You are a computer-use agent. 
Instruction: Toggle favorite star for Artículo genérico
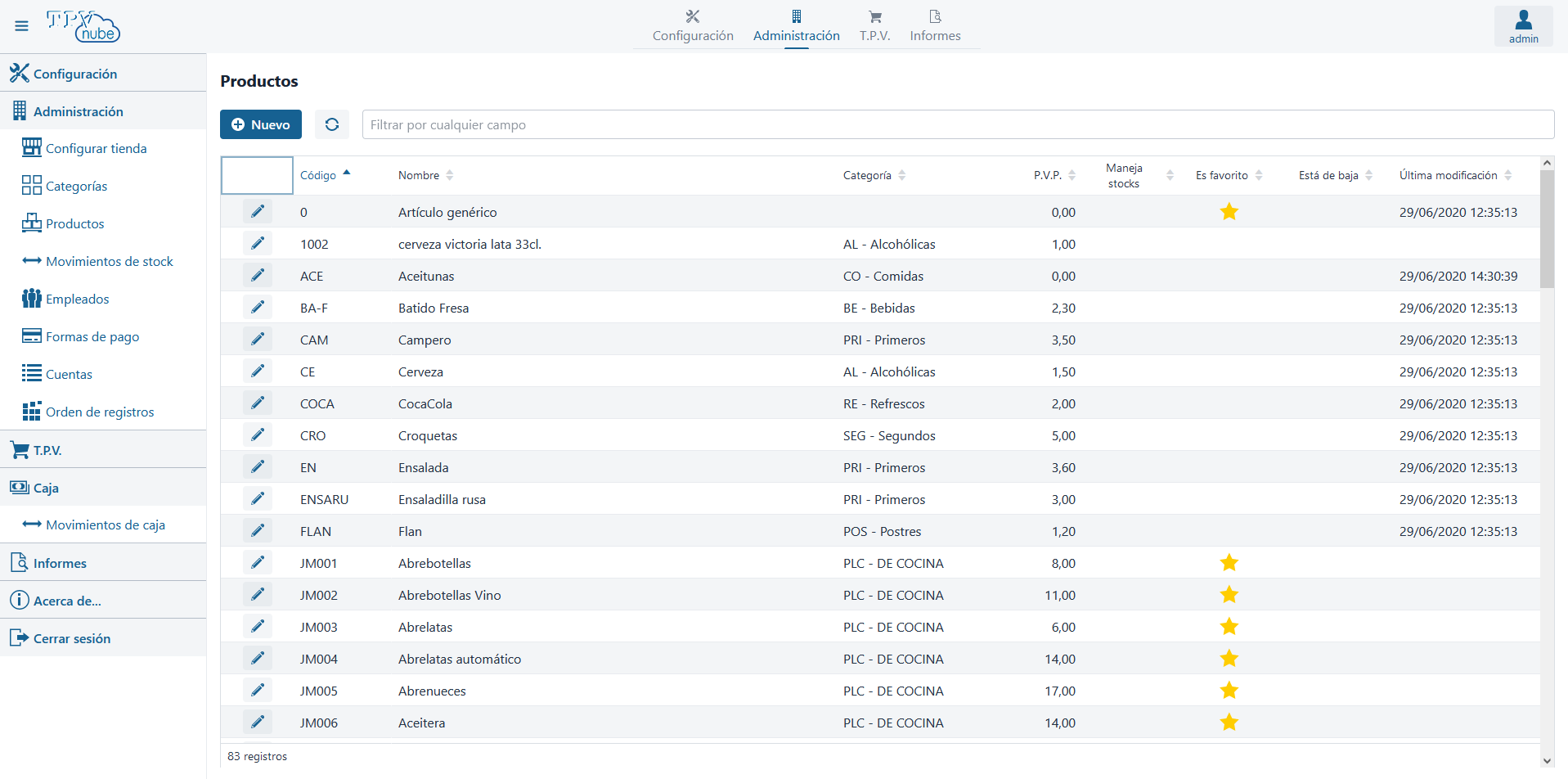(1229, 212)
